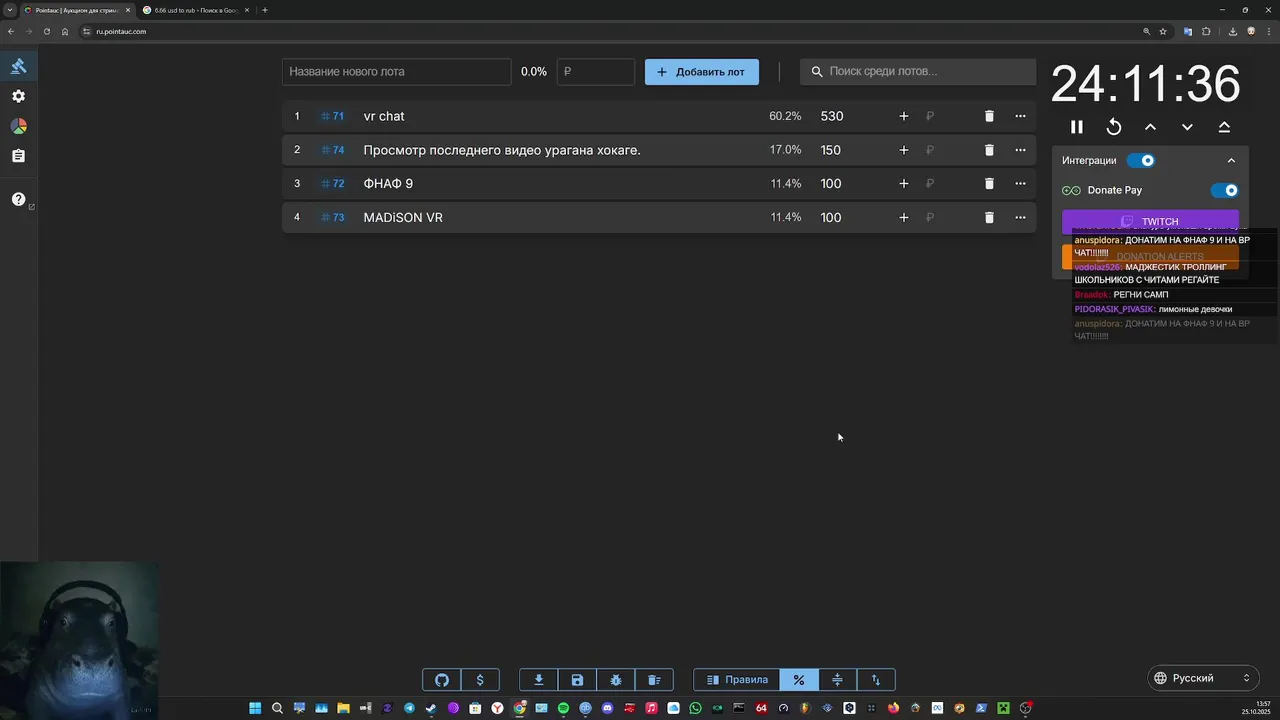The image size is (1280, 720).
Task: Click the save floppy disk icon
Action: pyautogui.click(x=577, y=680)
